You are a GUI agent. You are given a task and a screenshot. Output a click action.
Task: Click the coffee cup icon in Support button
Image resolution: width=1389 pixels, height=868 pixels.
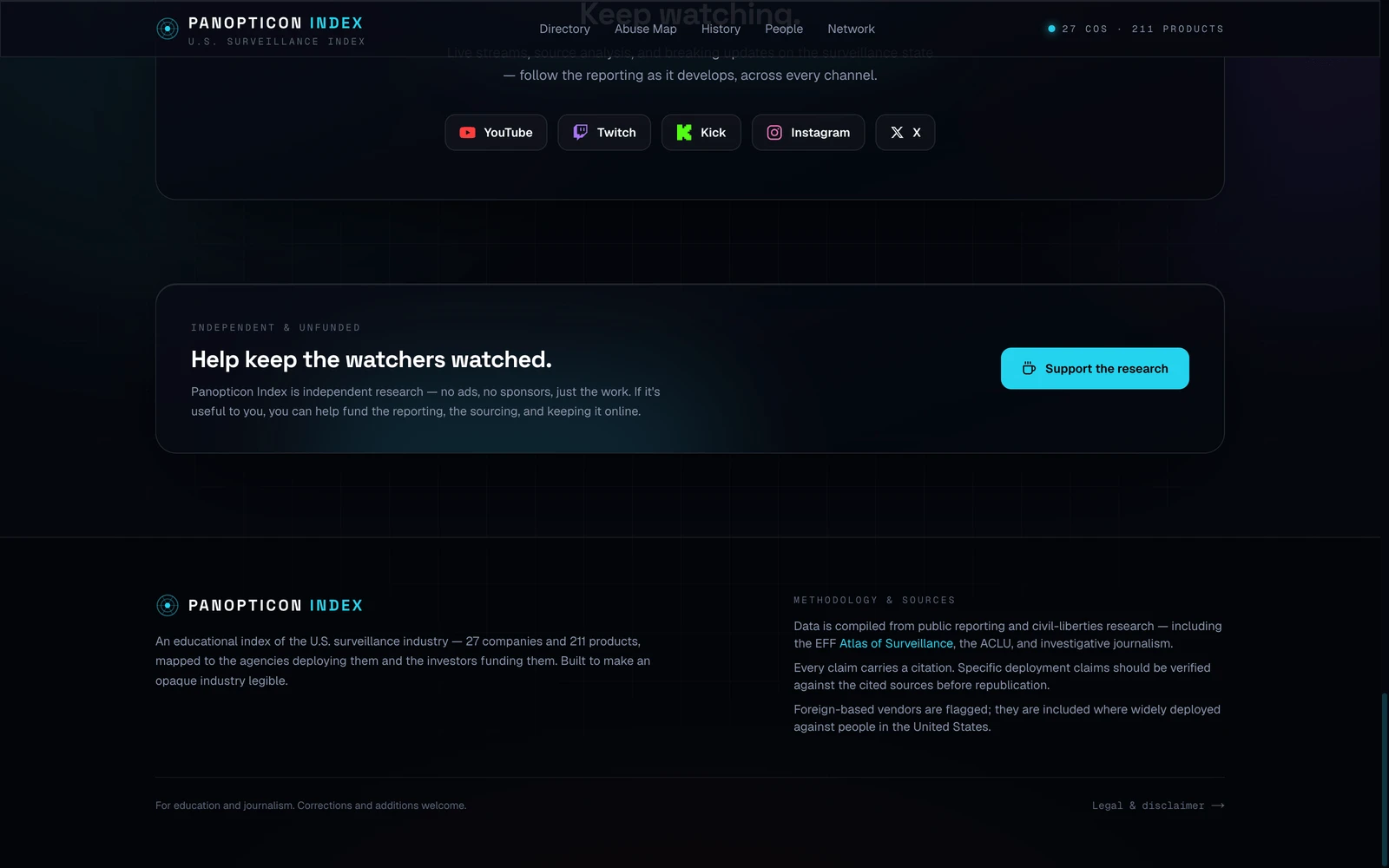(1029, 369)
